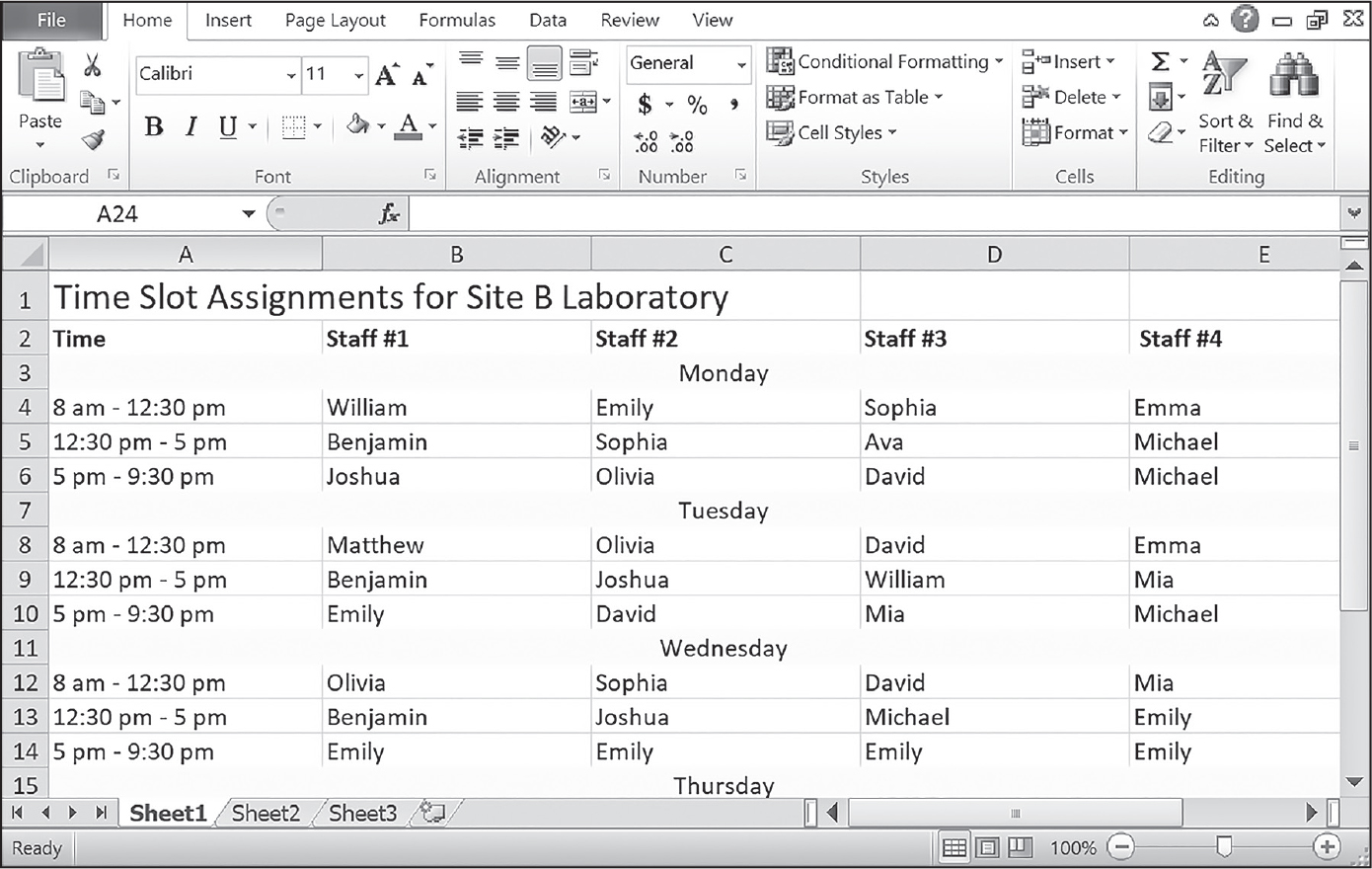Click the Cut scissors icon
Screen dimensions: 1372x869
pos(93,65)
